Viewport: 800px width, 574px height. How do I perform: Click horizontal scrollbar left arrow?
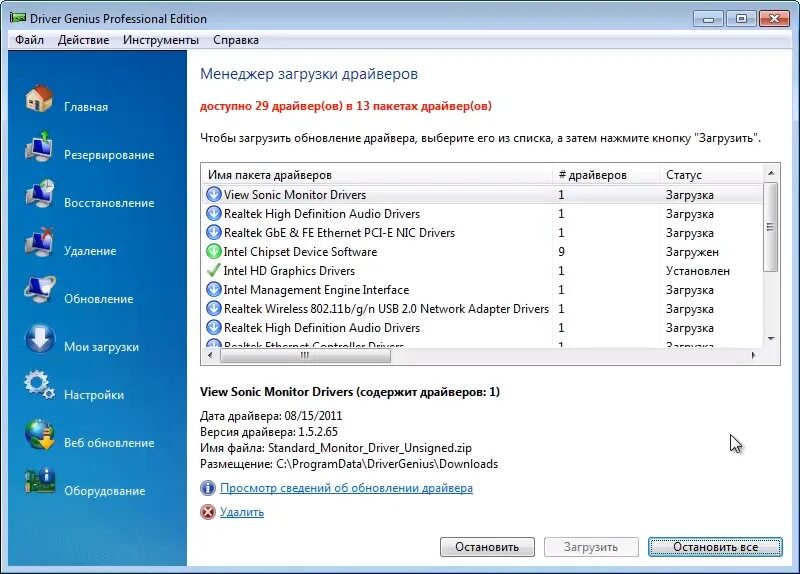pyautogui.click(x=210, y=356)
